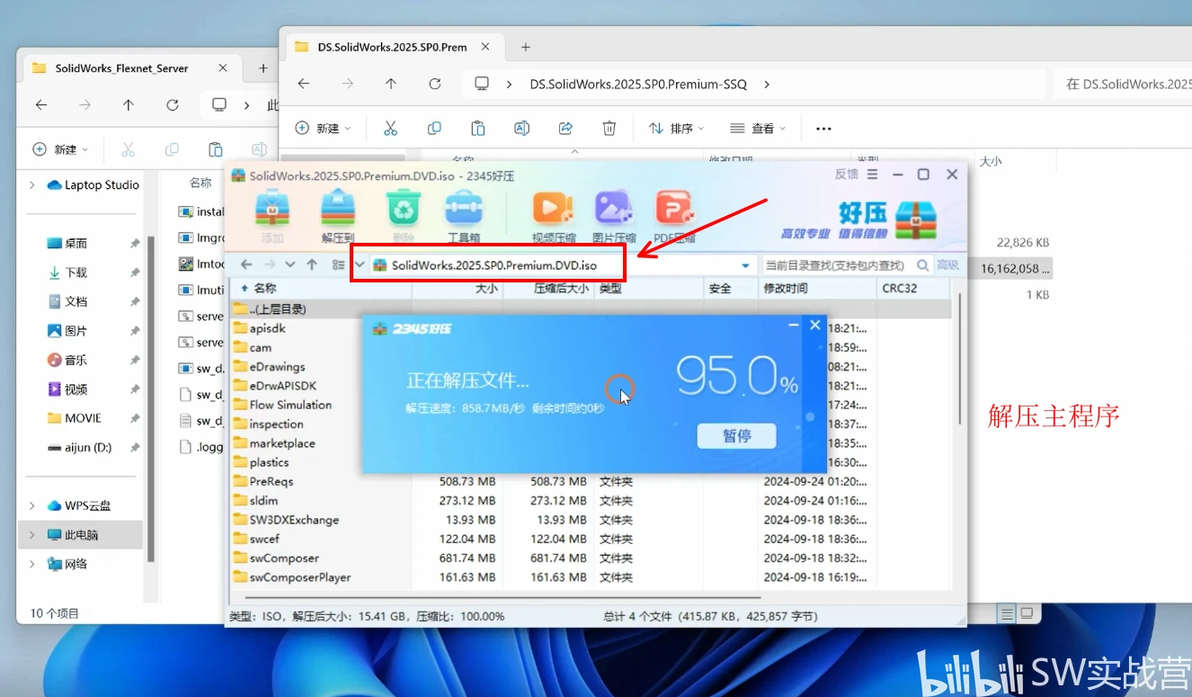Open the 查看 view dropdown in explorer

coord(757,128)
